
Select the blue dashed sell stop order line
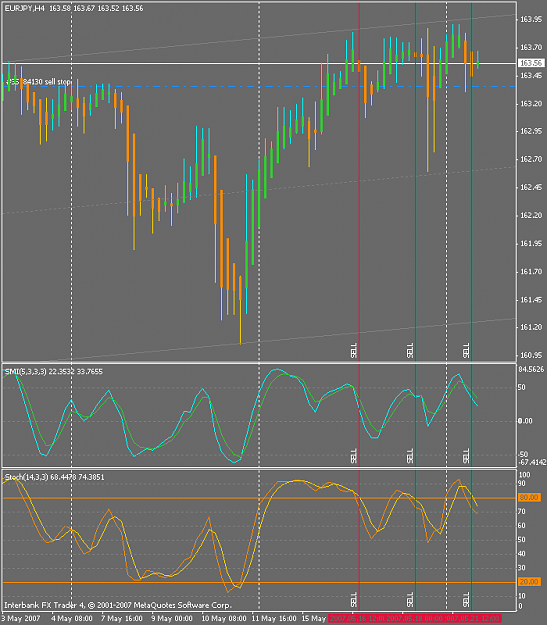[x=259, y=86]
